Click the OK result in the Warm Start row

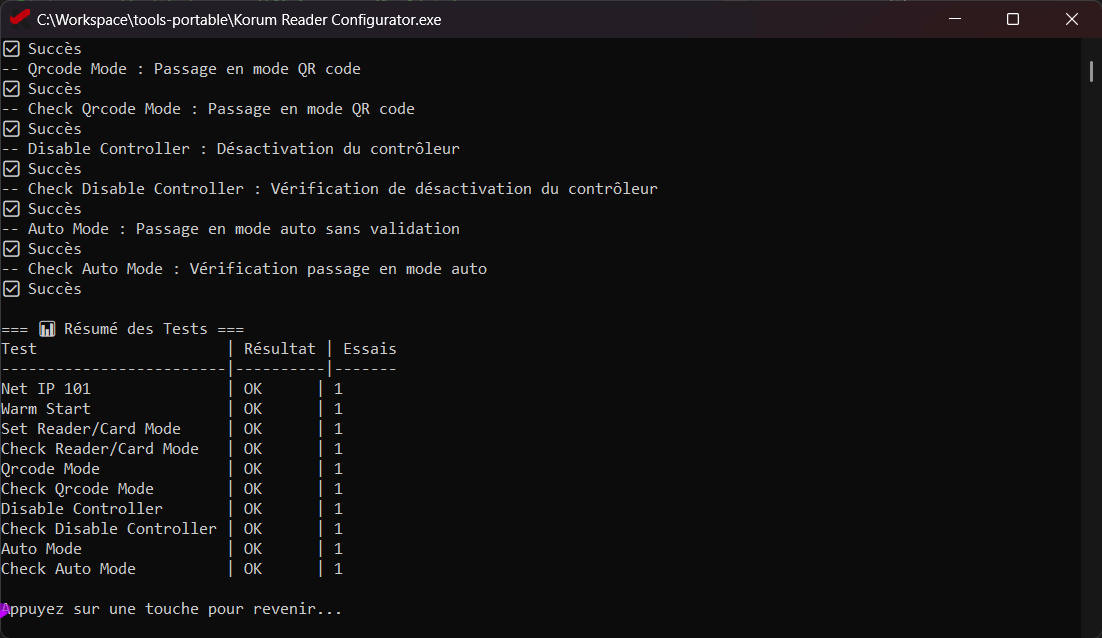(253, 409)
